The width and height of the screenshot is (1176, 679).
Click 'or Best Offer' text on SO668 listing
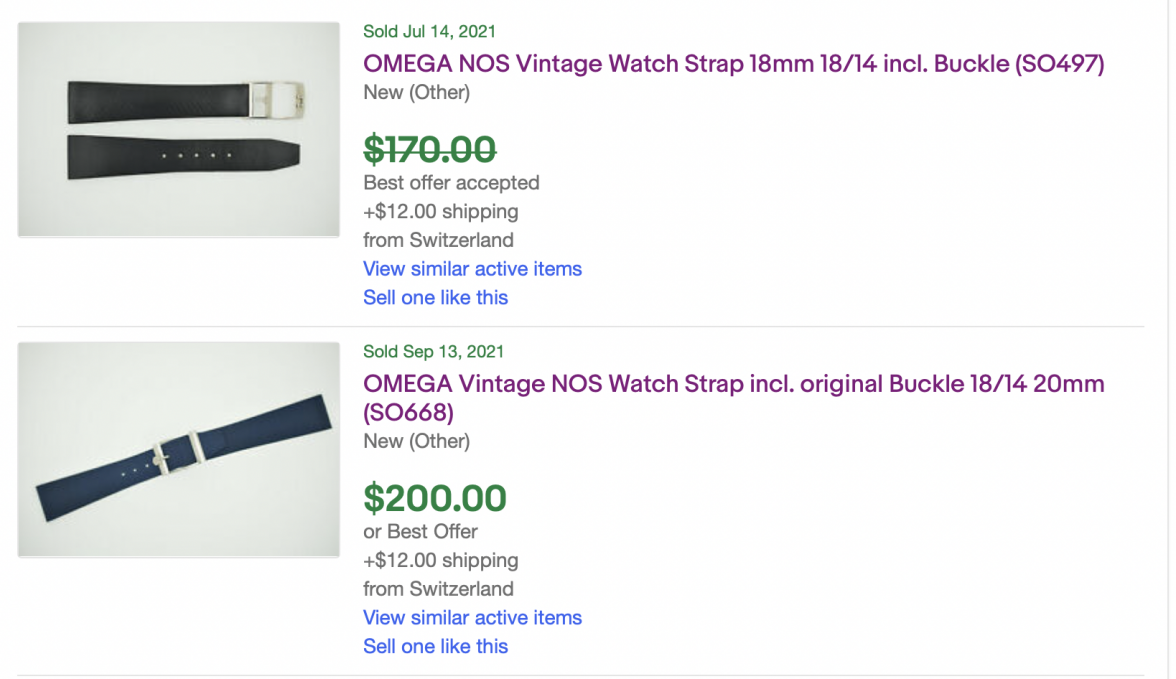(420, 532)
